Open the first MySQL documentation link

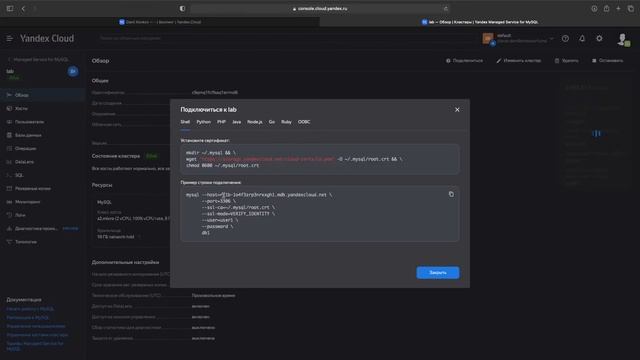point(30,309)
